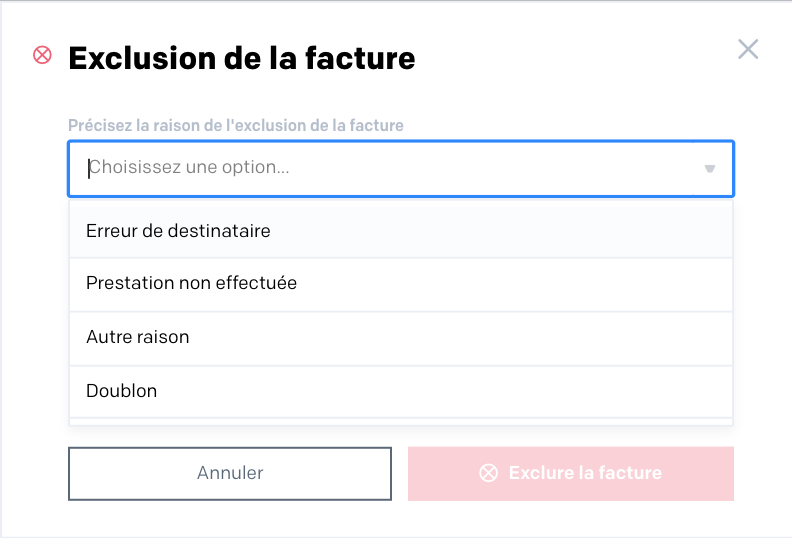Click the Exclusion de la facture heading

(242, 58)
